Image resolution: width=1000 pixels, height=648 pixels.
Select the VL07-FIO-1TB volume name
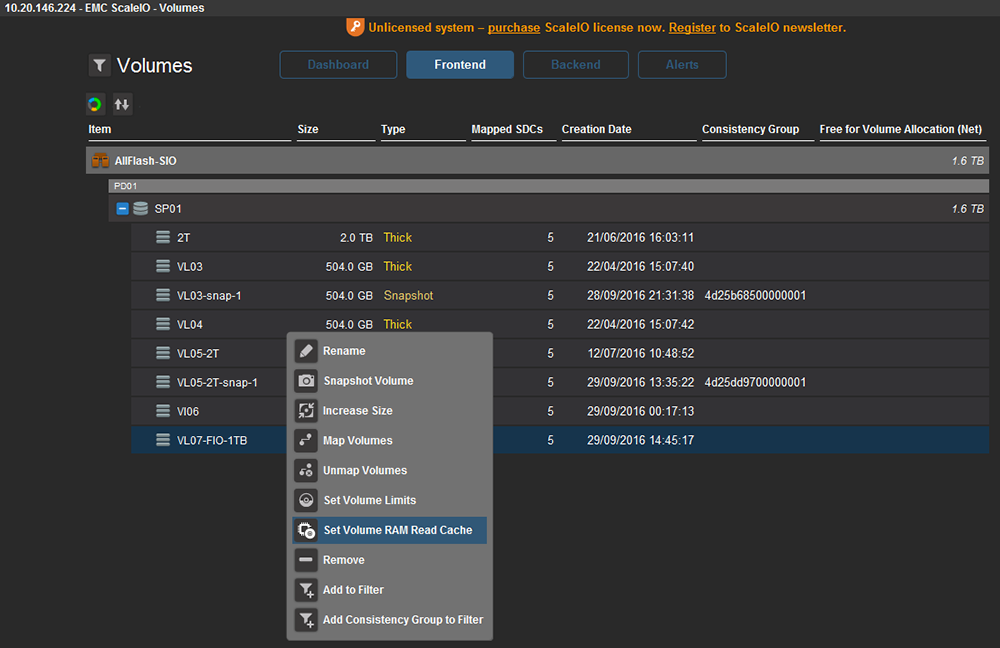click(x=212, y=440)
